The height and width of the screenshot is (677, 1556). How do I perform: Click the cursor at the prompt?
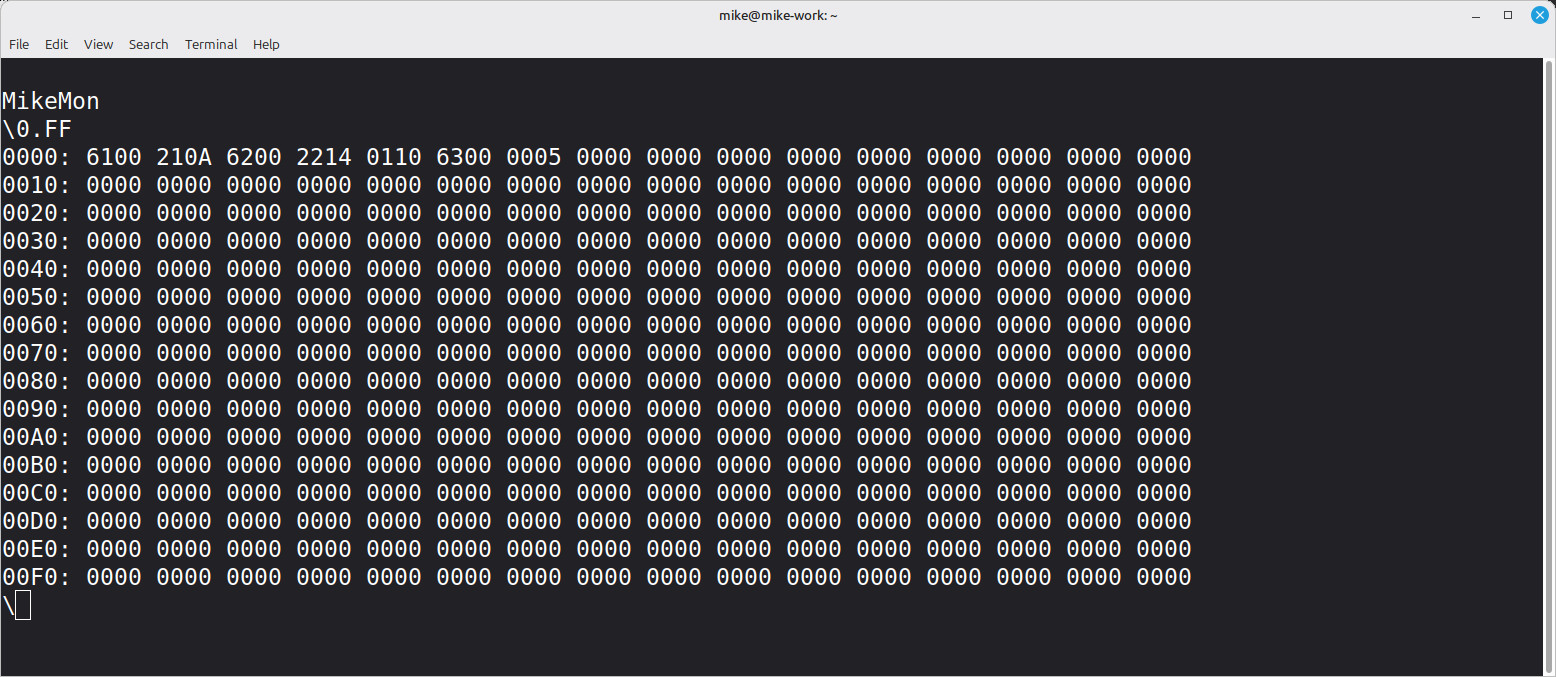coord(23,605)
